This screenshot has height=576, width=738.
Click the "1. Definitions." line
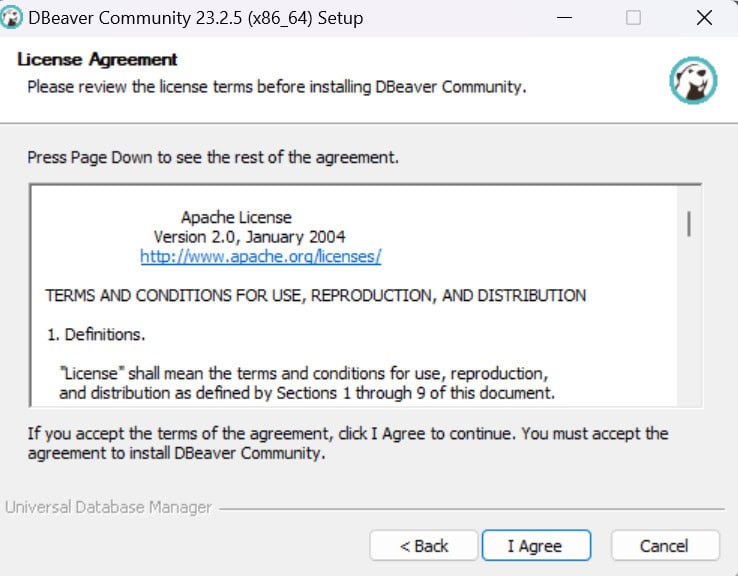(96, 334)
